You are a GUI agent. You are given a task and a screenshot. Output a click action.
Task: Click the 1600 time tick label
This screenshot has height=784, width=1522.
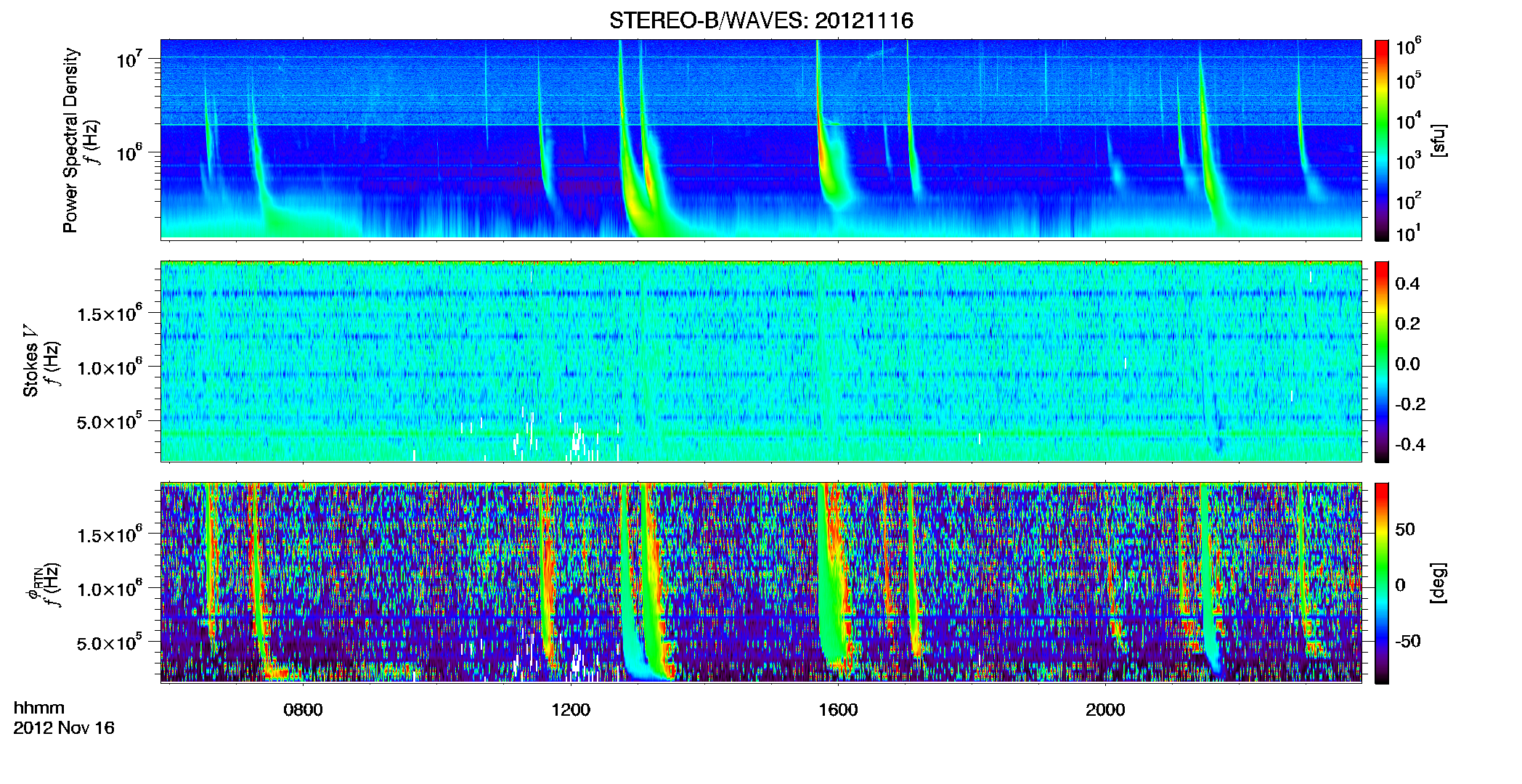click(x=838, y=709)
